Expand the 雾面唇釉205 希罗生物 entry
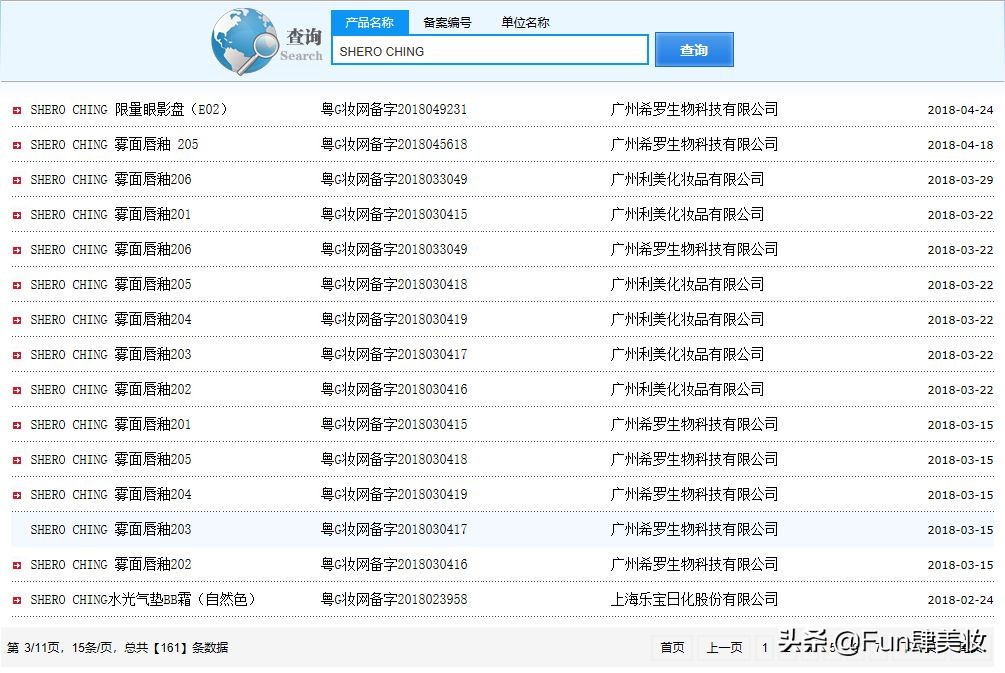This screenshot has width=1005, height=673. point(15,459)
